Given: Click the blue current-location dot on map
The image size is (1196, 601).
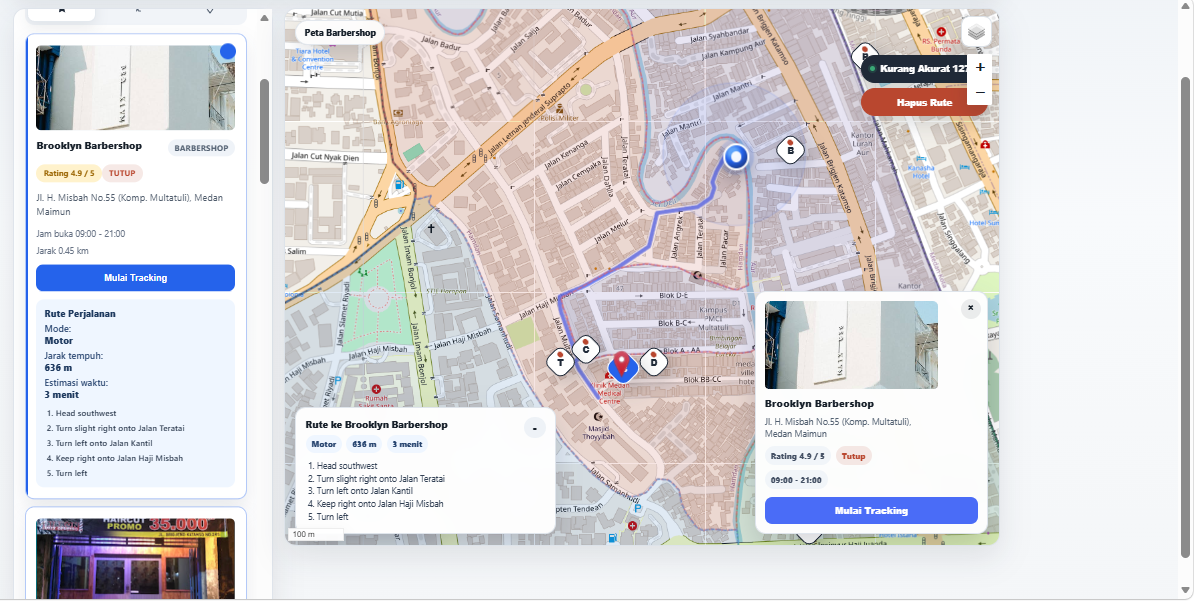Looking at the screenshot, I should (735, 157).
